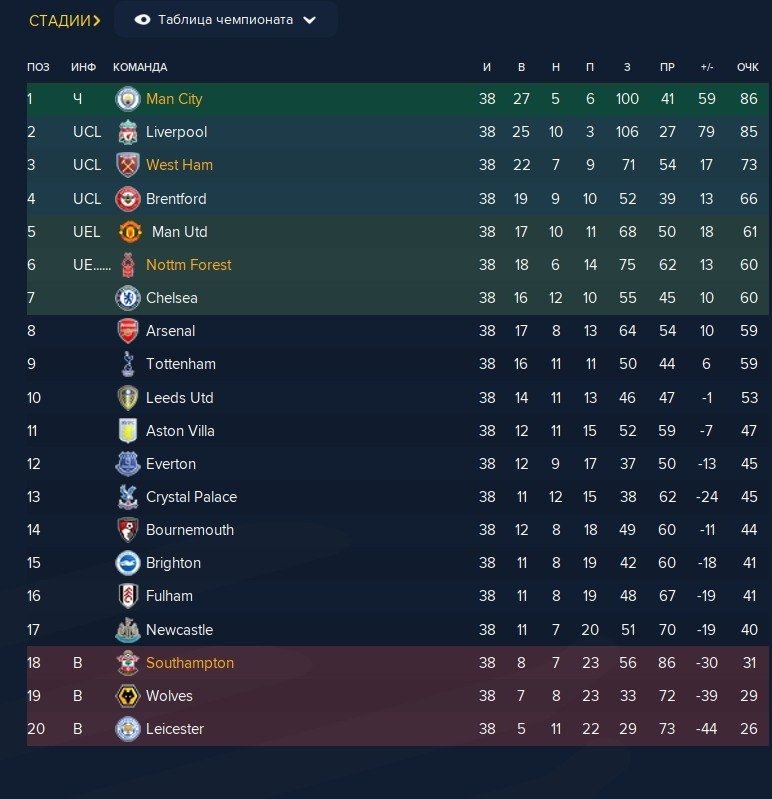This screenshot has height=799, width=772.
Task: Open the Таблица чемпионата dropdown
Action: coord(309,20)
